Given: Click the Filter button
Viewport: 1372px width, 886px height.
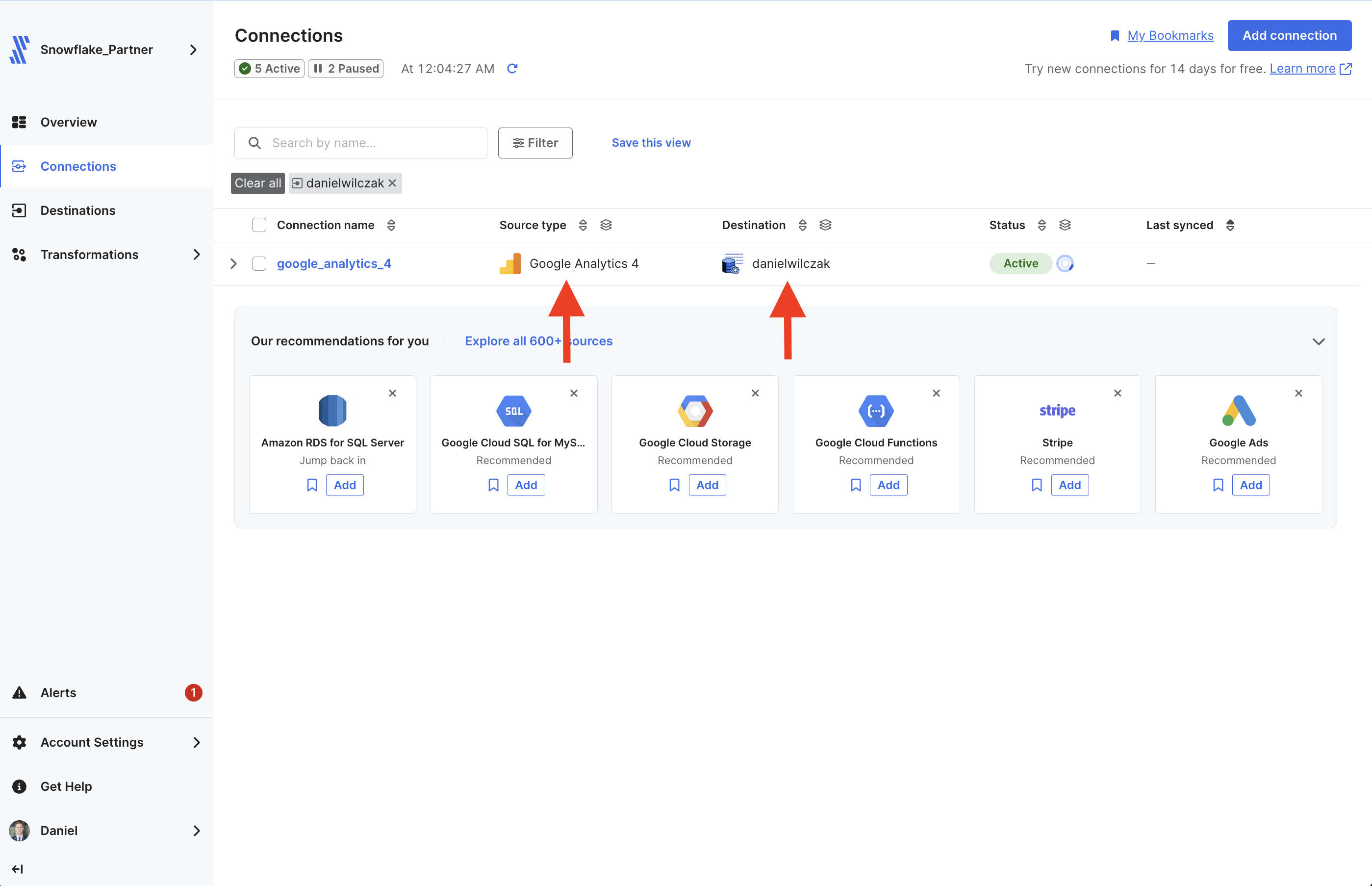Looking at the screenshot, I should coord(535,143).
